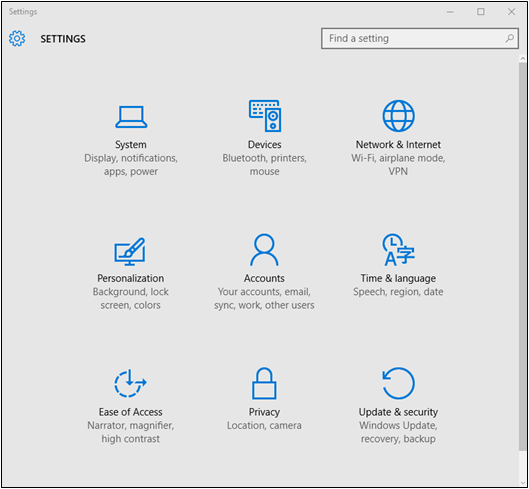Minimize the Settings window
529x489 pixels.
[x=450, y=12]
